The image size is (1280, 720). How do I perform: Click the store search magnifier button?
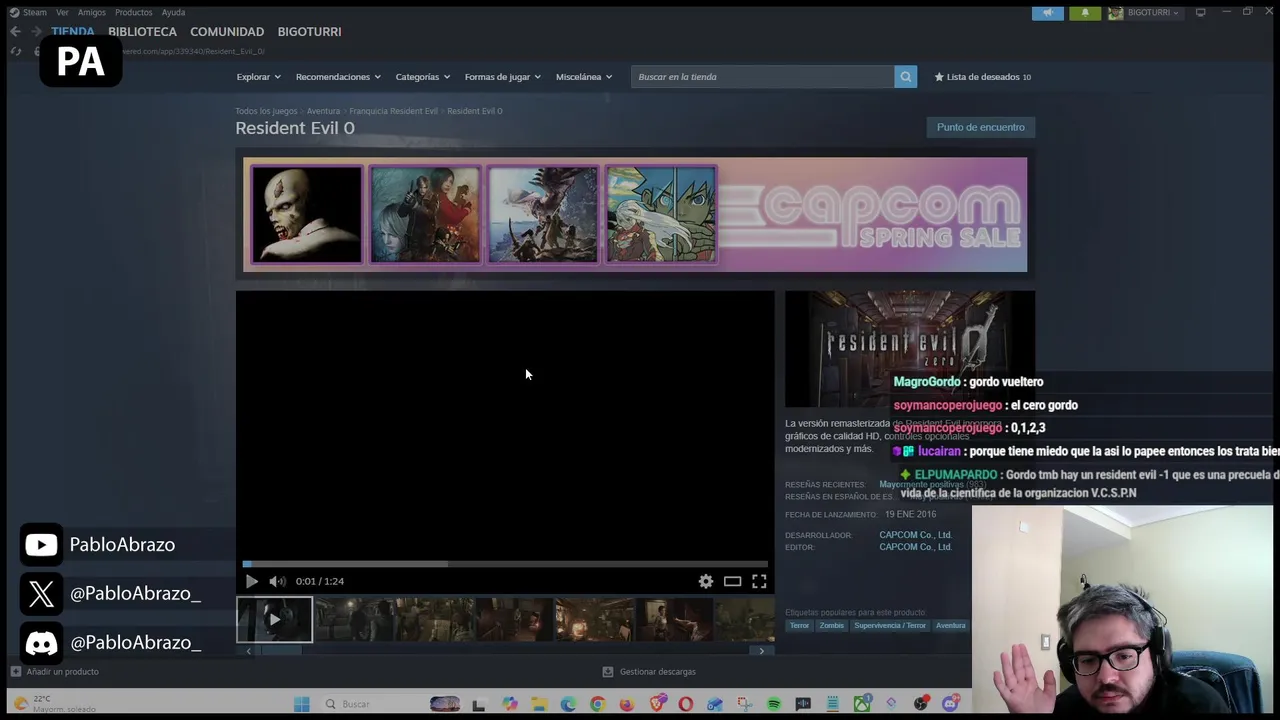click(905, 77)
